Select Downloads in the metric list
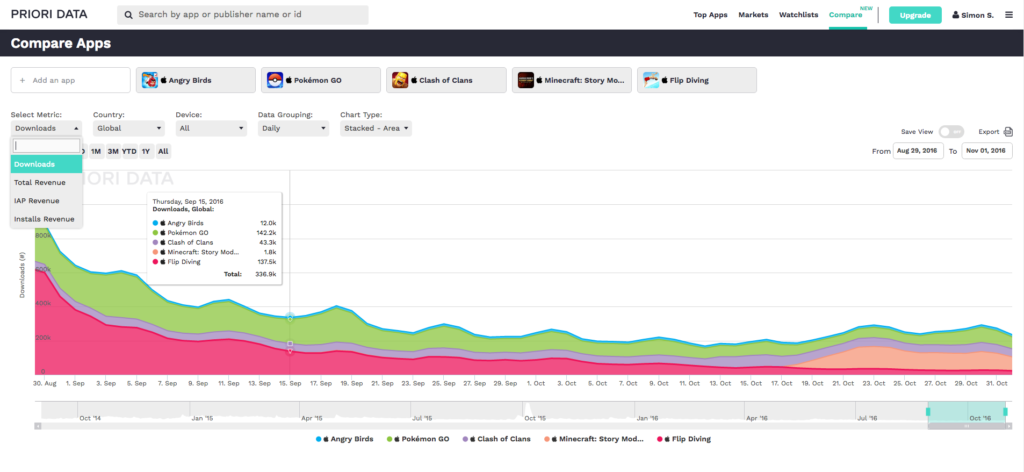 tap(46, 164)
